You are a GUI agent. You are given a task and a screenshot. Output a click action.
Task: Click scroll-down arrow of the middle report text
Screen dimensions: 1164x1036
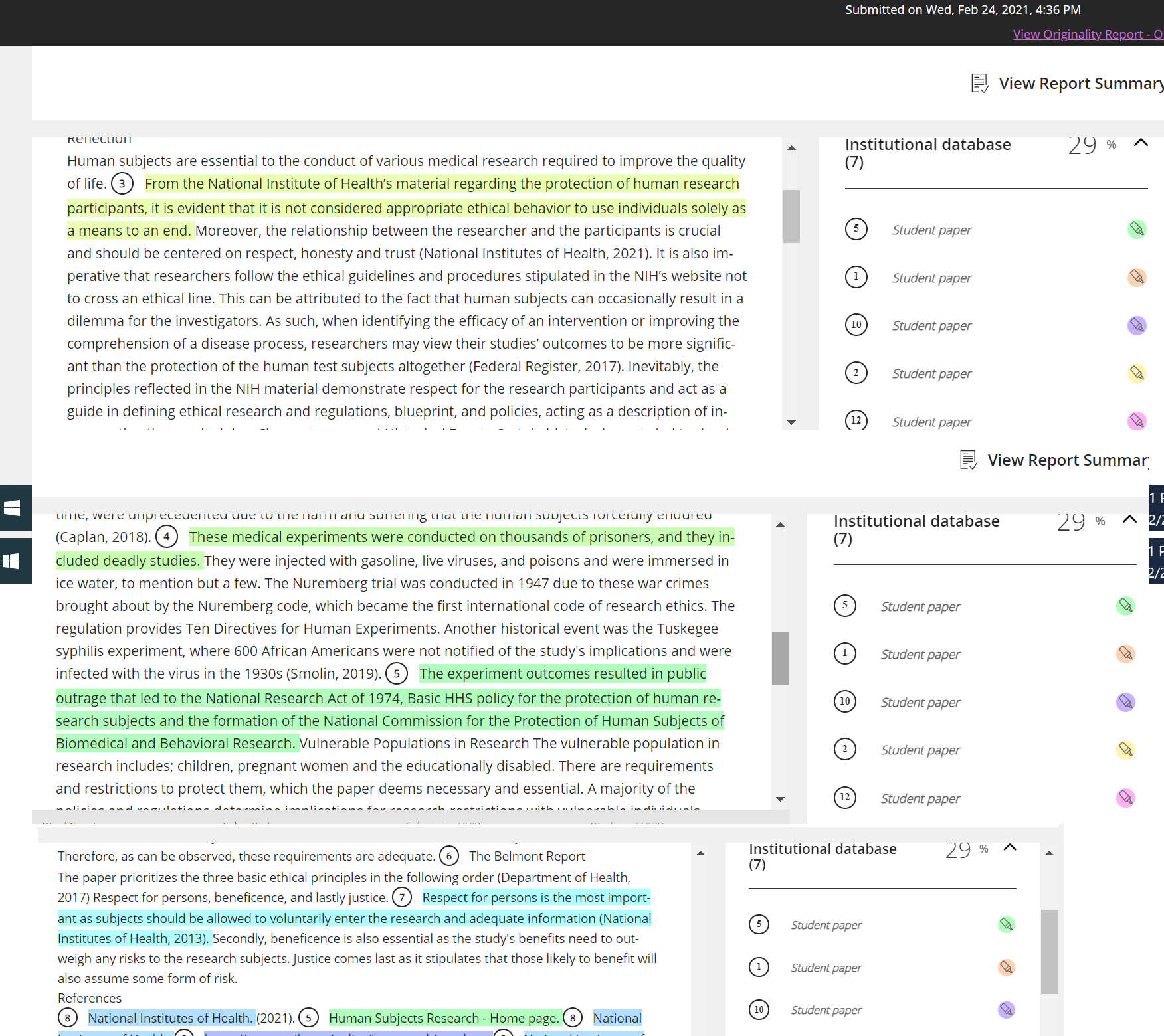pos(781,799)
